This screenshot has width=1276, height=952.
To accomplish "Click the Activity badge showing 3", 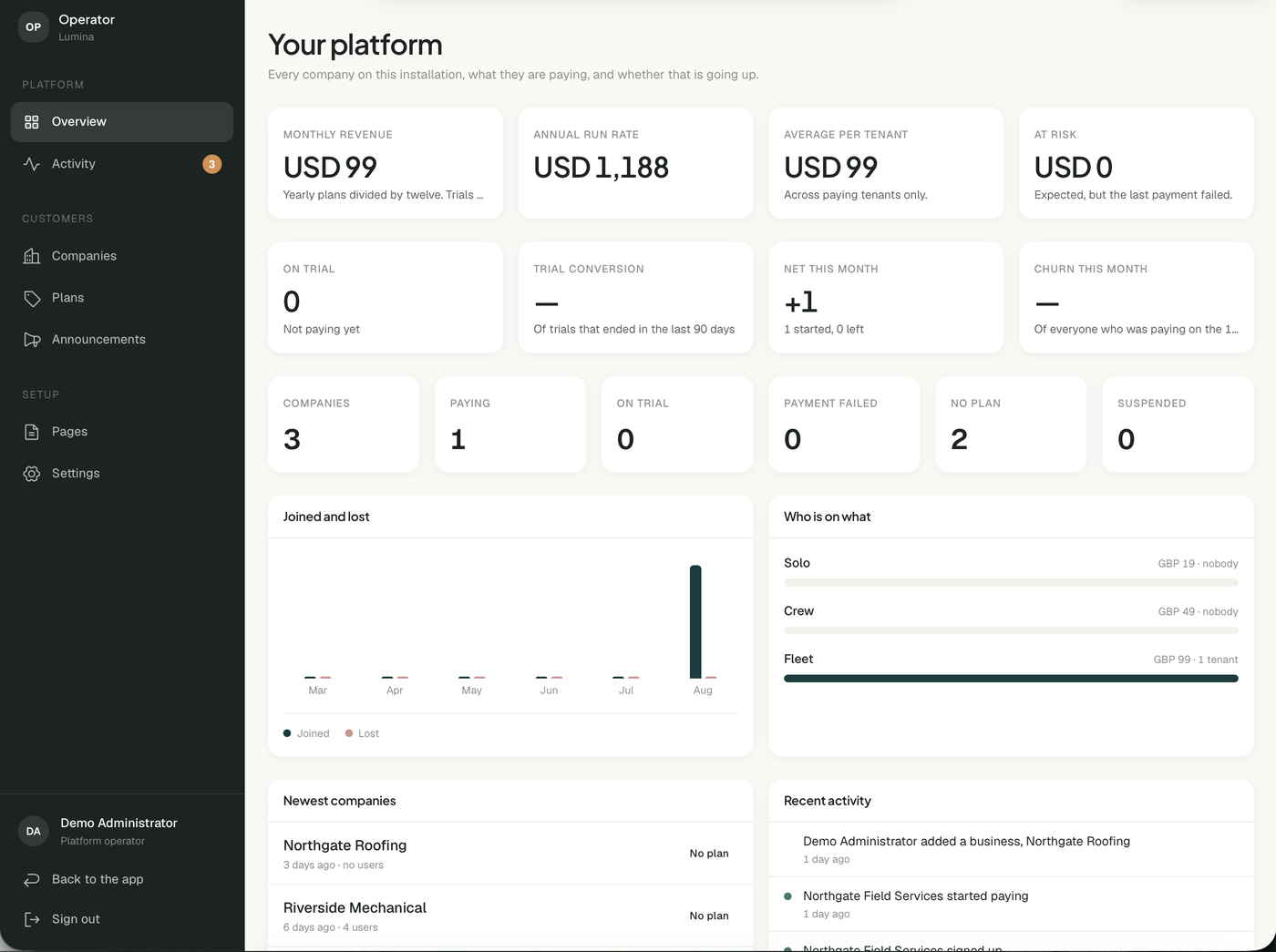I will (x=212, y=164).
